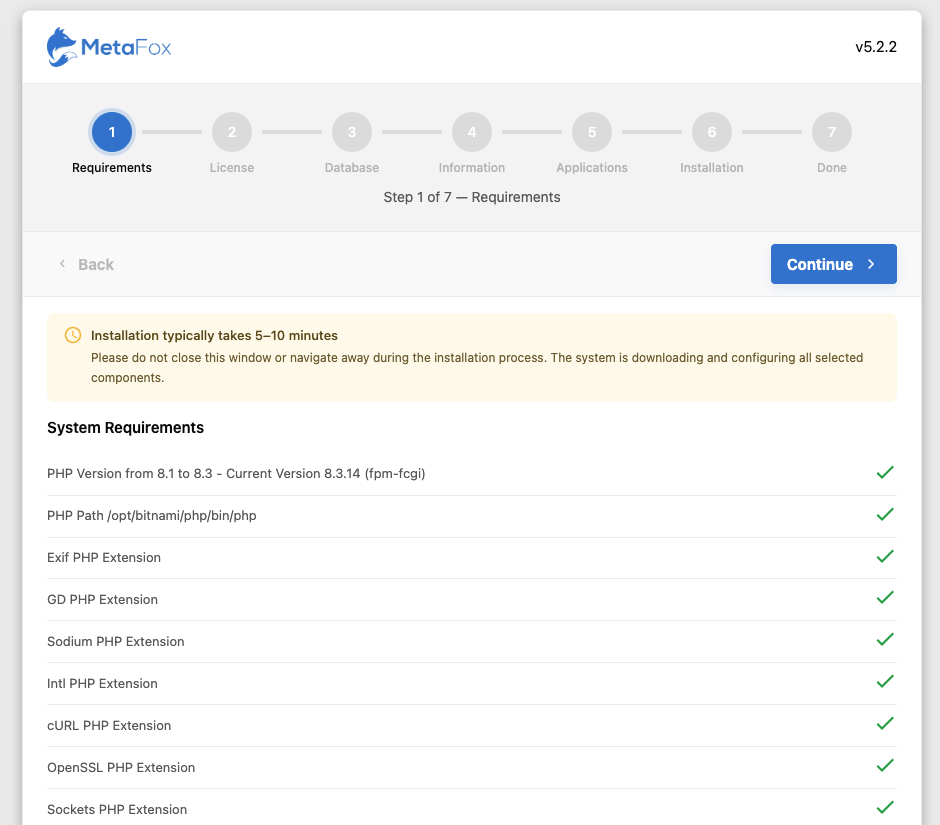The image size is (940, 825).
Task: Click checkmark for cURL PHP Extension
Action: 884,724
